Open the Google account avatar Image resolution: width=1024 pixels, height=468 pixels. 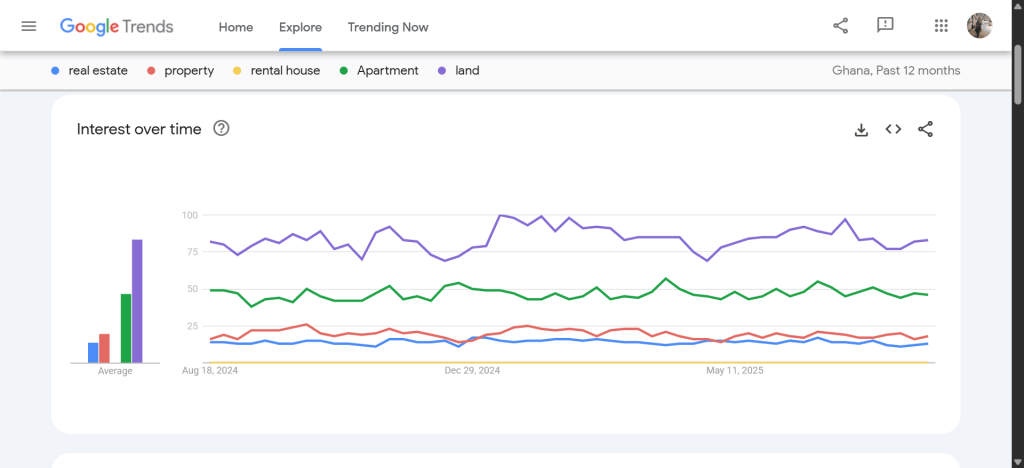980,26
